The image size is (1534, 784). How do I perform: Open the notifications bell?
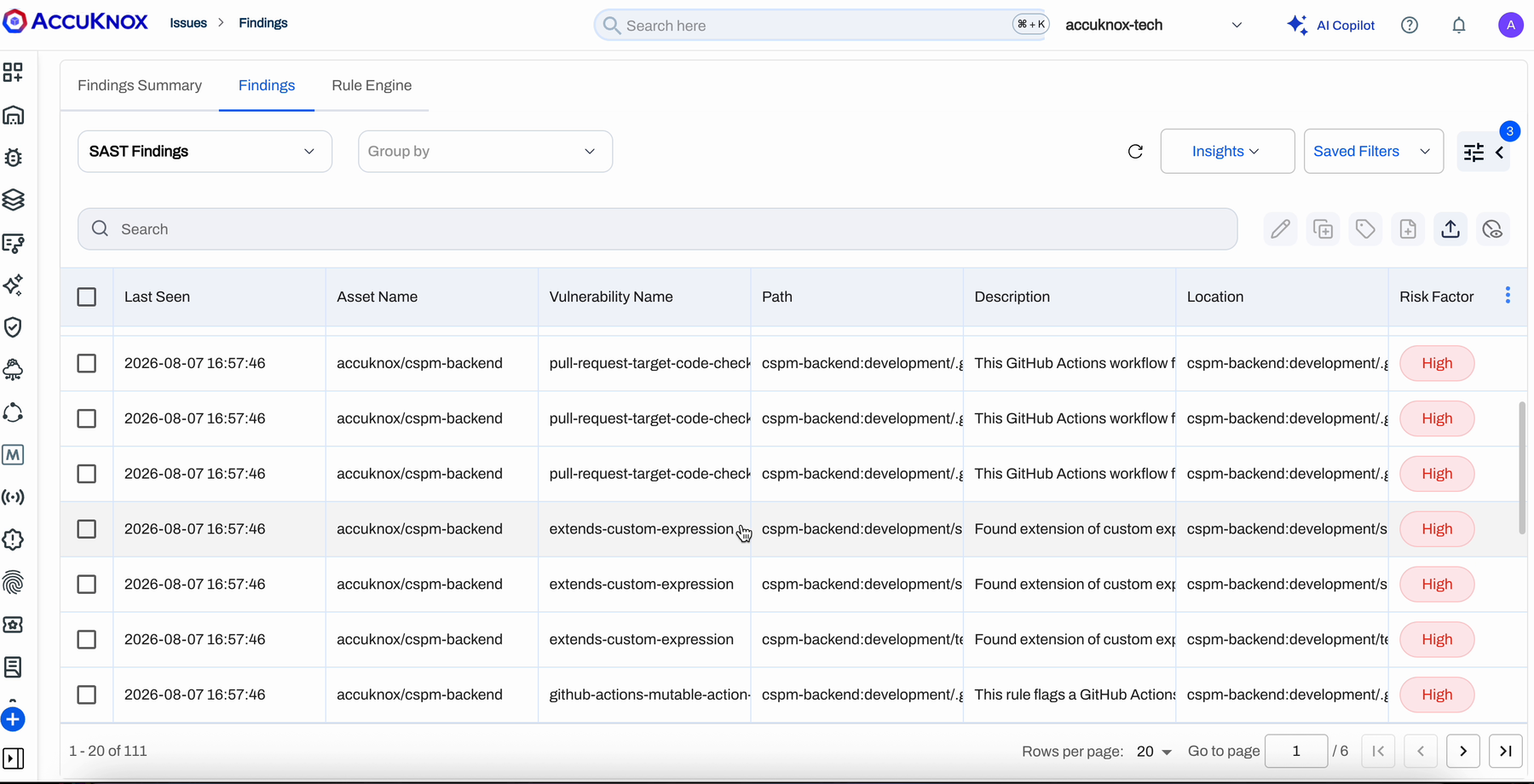click(1459, 26)
